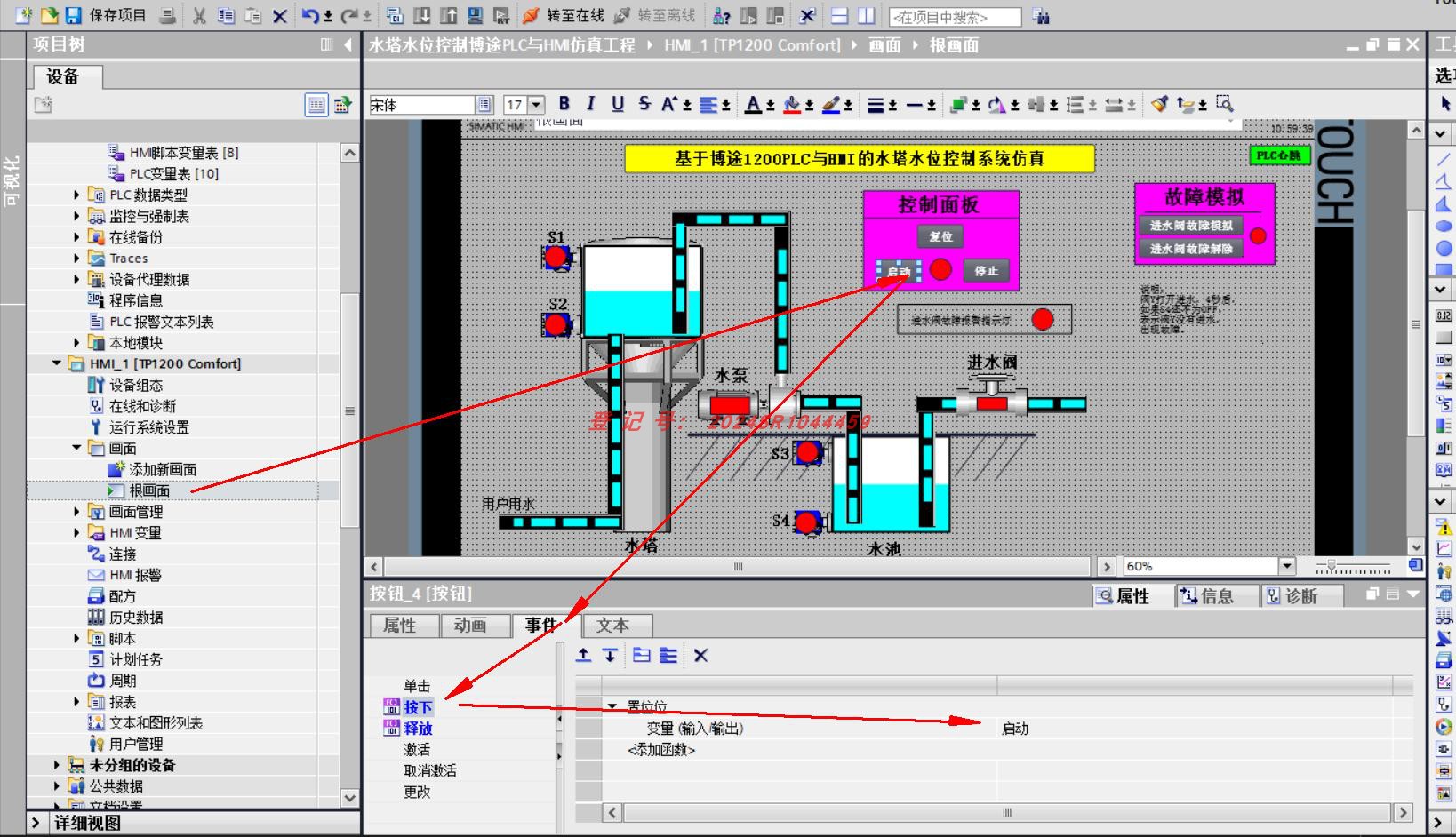
Task: Click the rotate object icon
Action: [x=997, y=104]
